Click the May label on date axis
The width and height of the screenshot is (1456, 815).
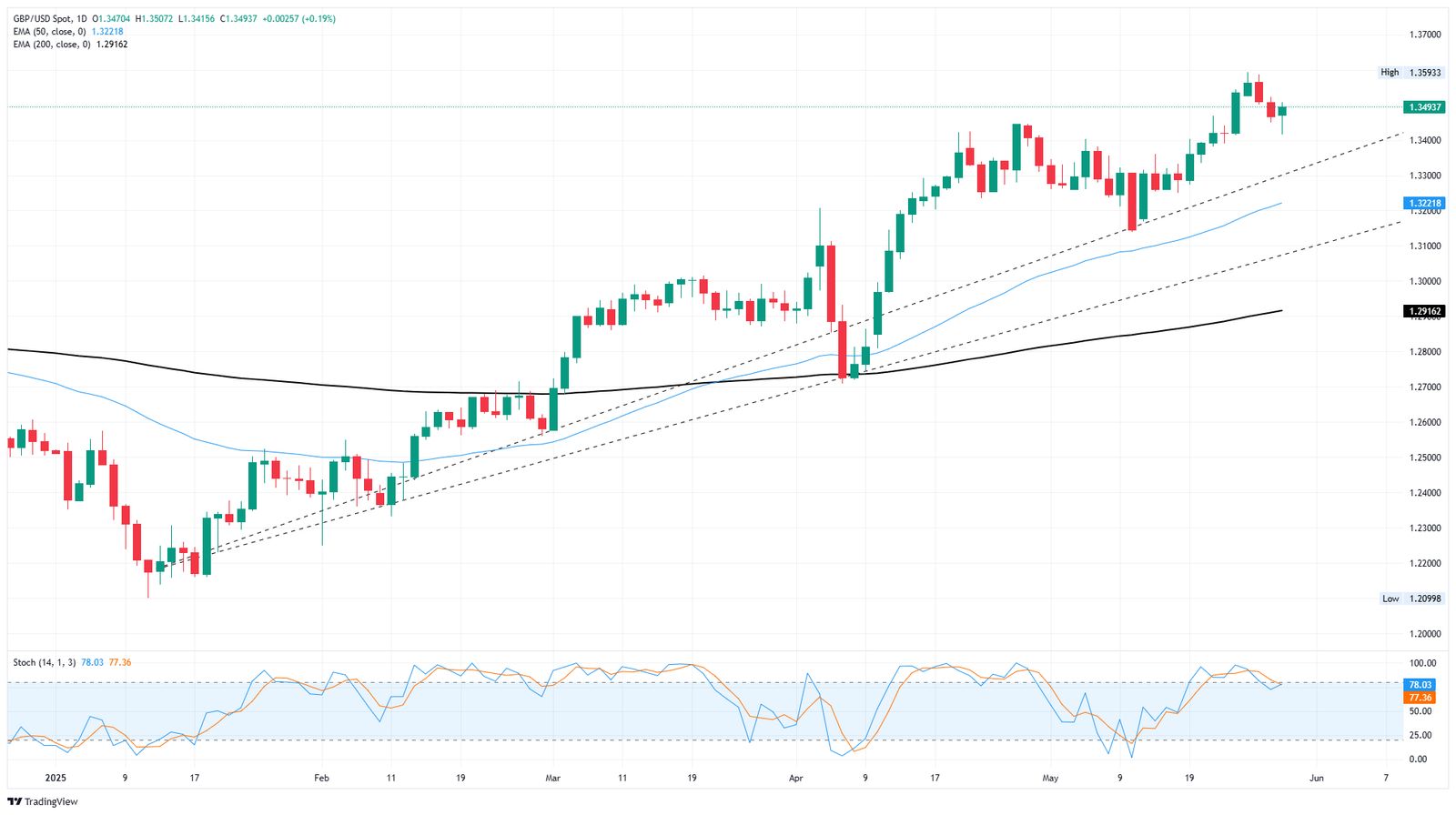1050,778
